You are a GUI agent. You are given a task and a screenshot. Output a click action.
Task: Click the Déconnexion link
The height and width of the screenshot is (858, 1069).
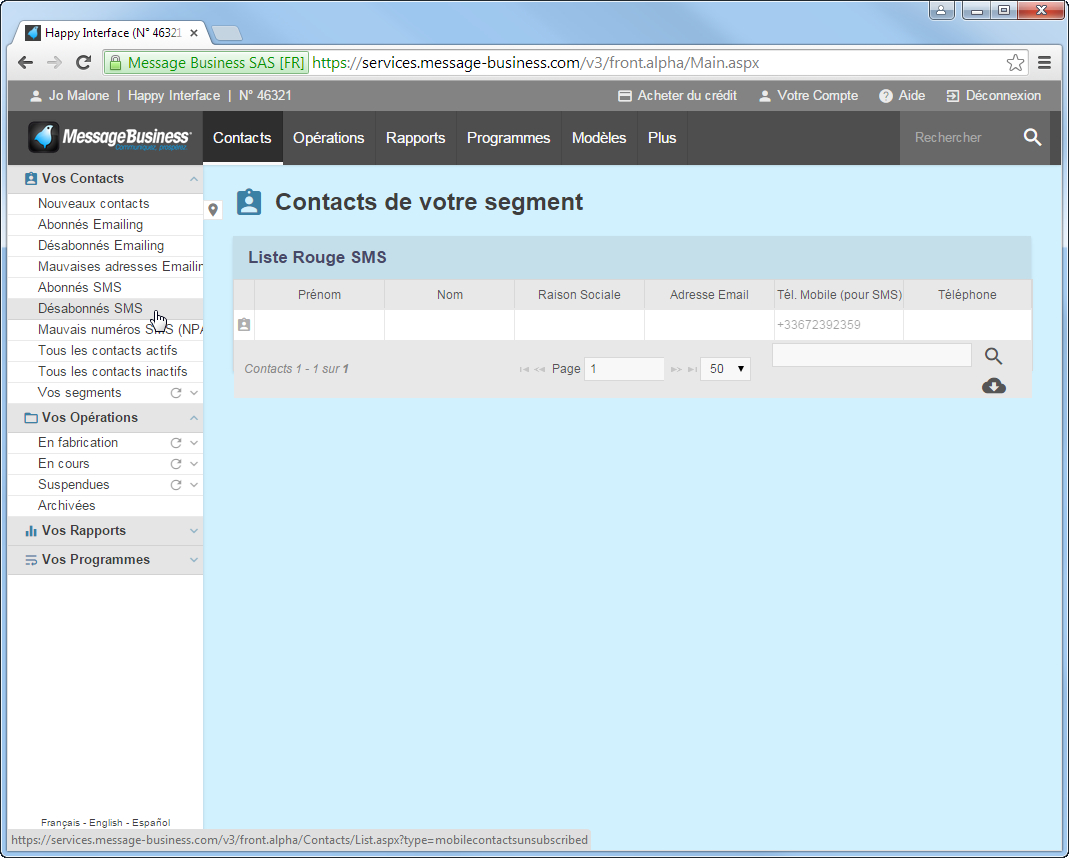(x=993, y=96)
